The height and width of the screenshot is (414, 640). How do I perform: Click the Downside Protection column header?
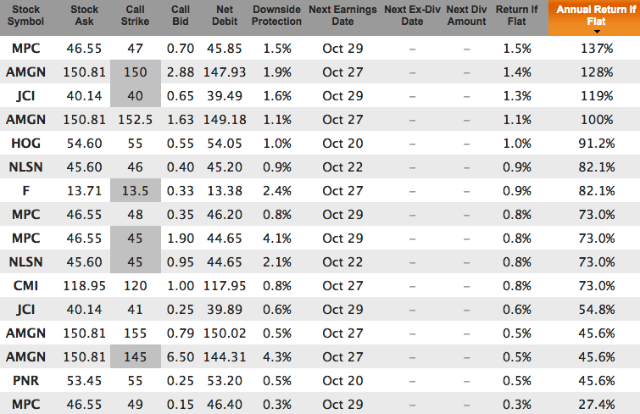click(x=276, y=16)
